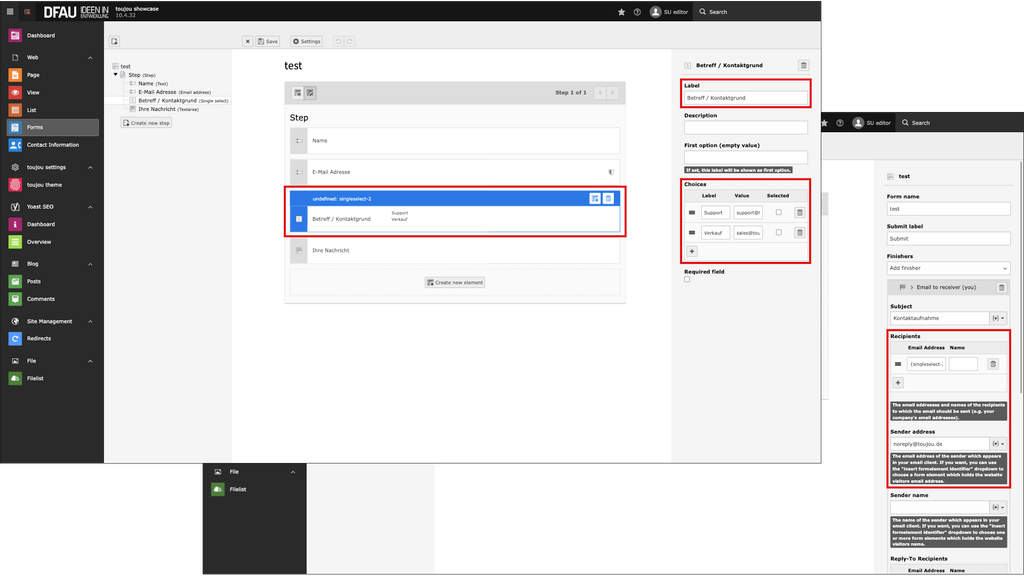1024x576 pixels.
Task: Mark the Verkauf choice as Selected
Action: click(778, 232)
